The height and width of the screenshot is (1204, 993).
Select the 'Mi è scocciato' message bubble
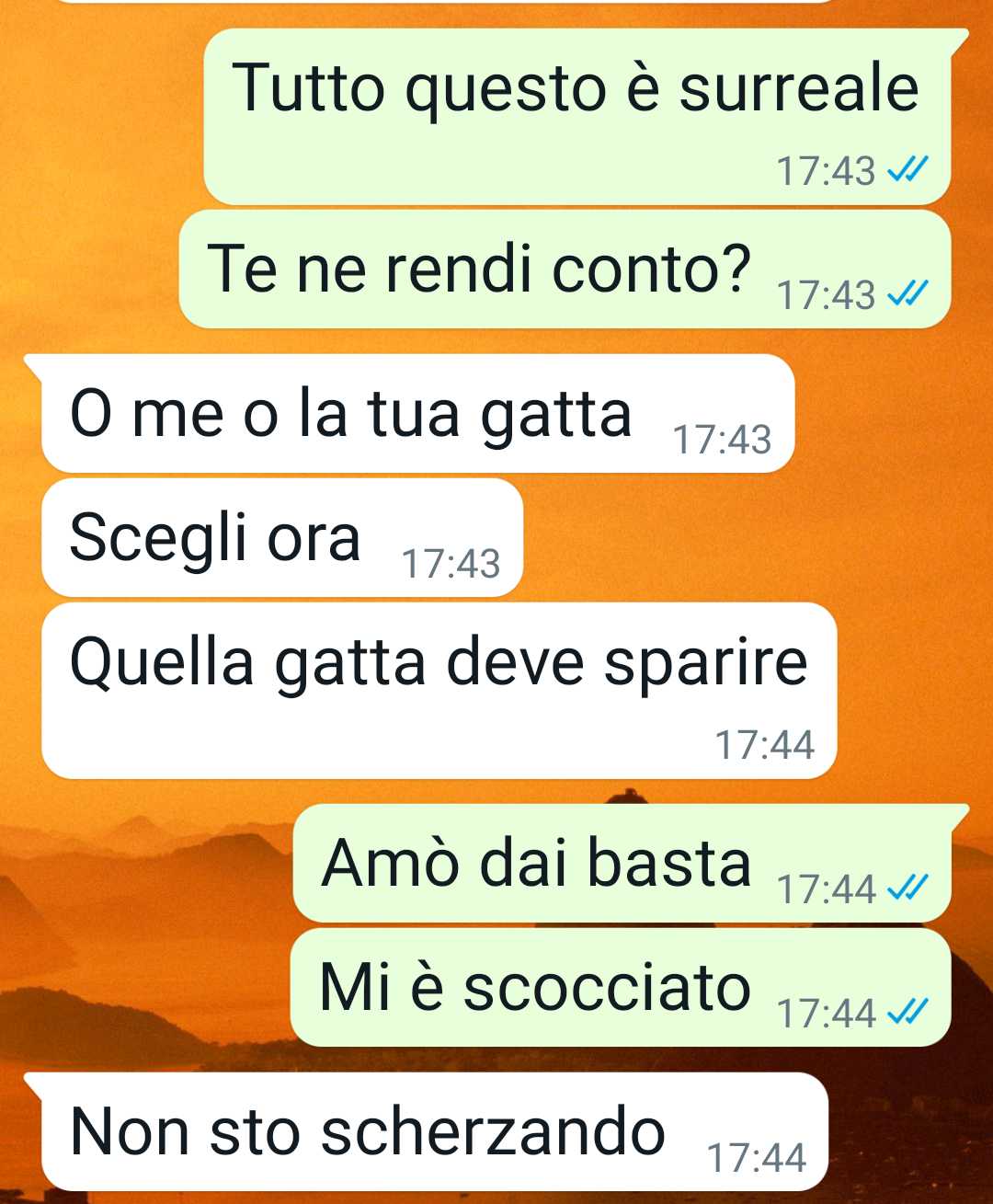(x=621, y=988)
